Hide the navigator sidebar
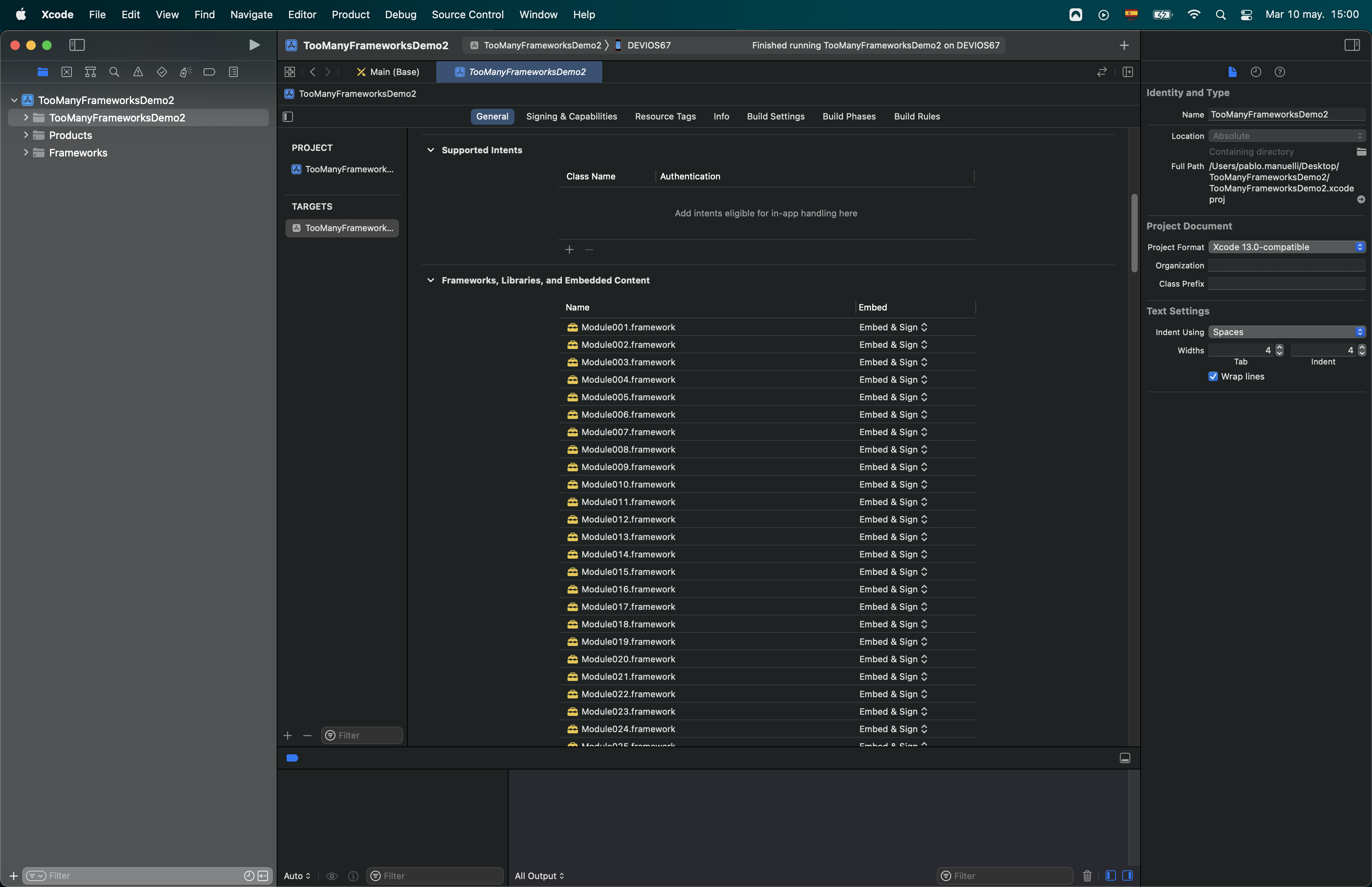The height and width of the screenshot is (887, 1372). click(x=77, y=45)
